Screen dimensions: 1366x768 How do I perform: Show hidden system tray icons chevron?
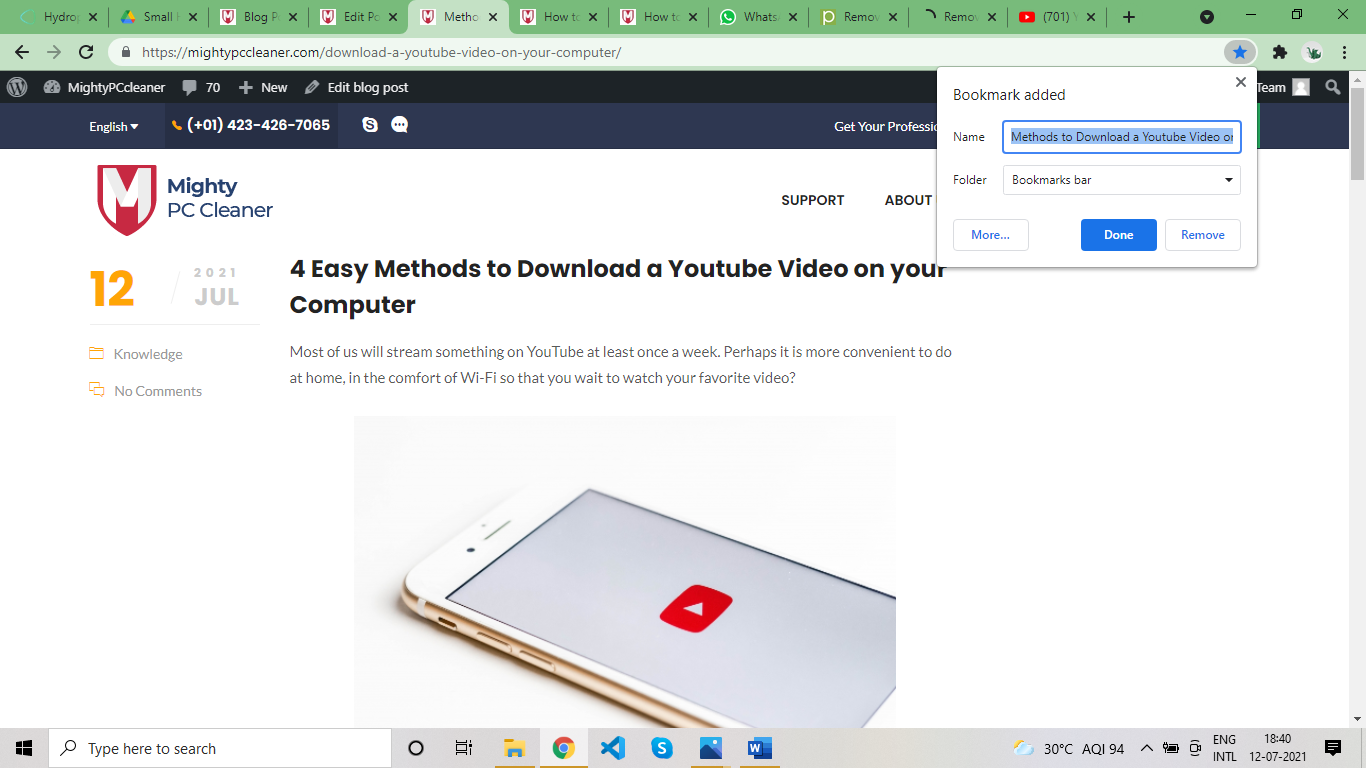(x=1146, y=748)
